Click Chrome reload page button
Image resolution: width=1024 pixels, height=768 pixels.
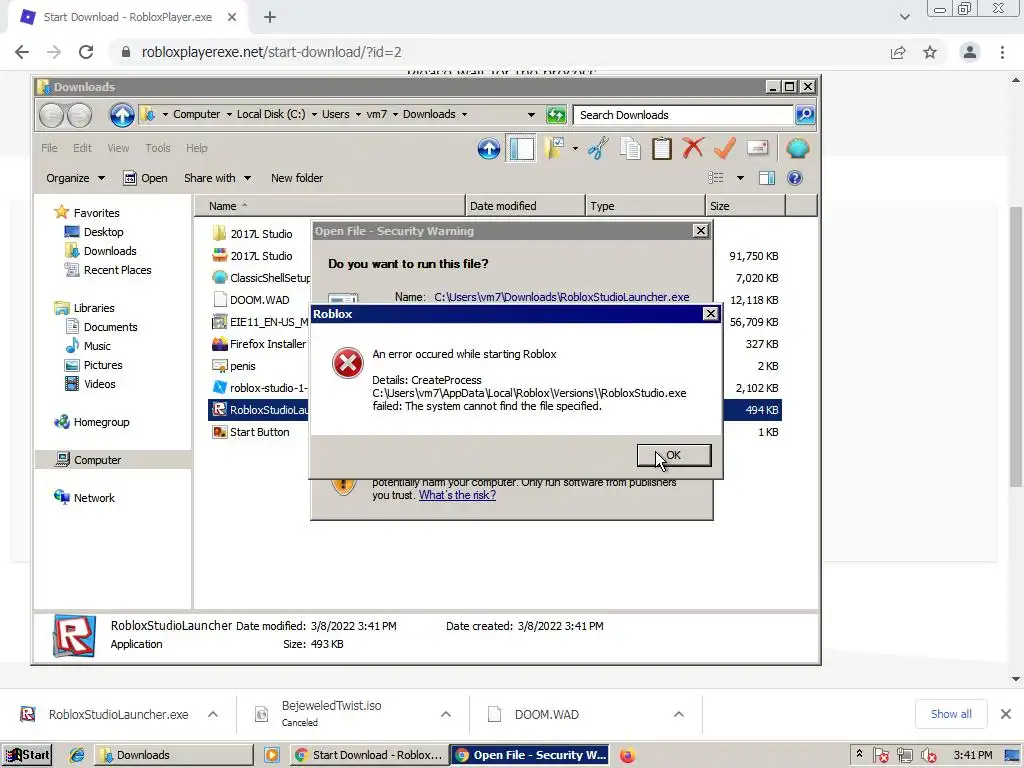coord(86,52)
